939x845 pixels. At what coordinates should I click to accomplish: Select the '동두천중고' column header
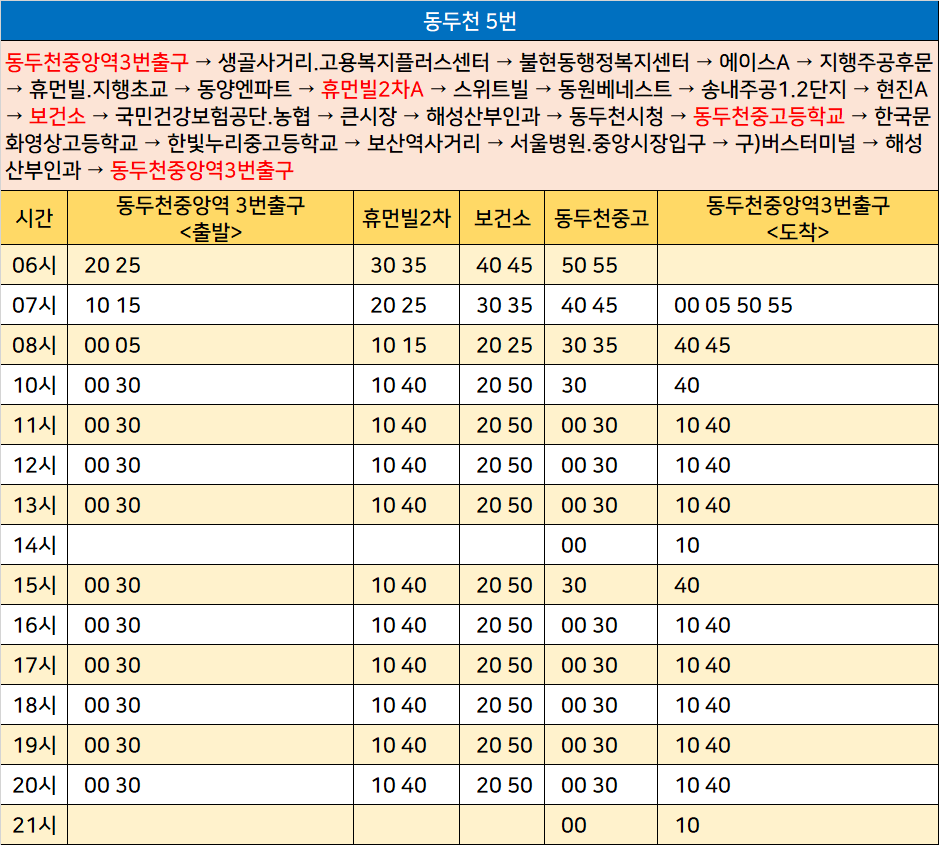(x=601, y=217)
